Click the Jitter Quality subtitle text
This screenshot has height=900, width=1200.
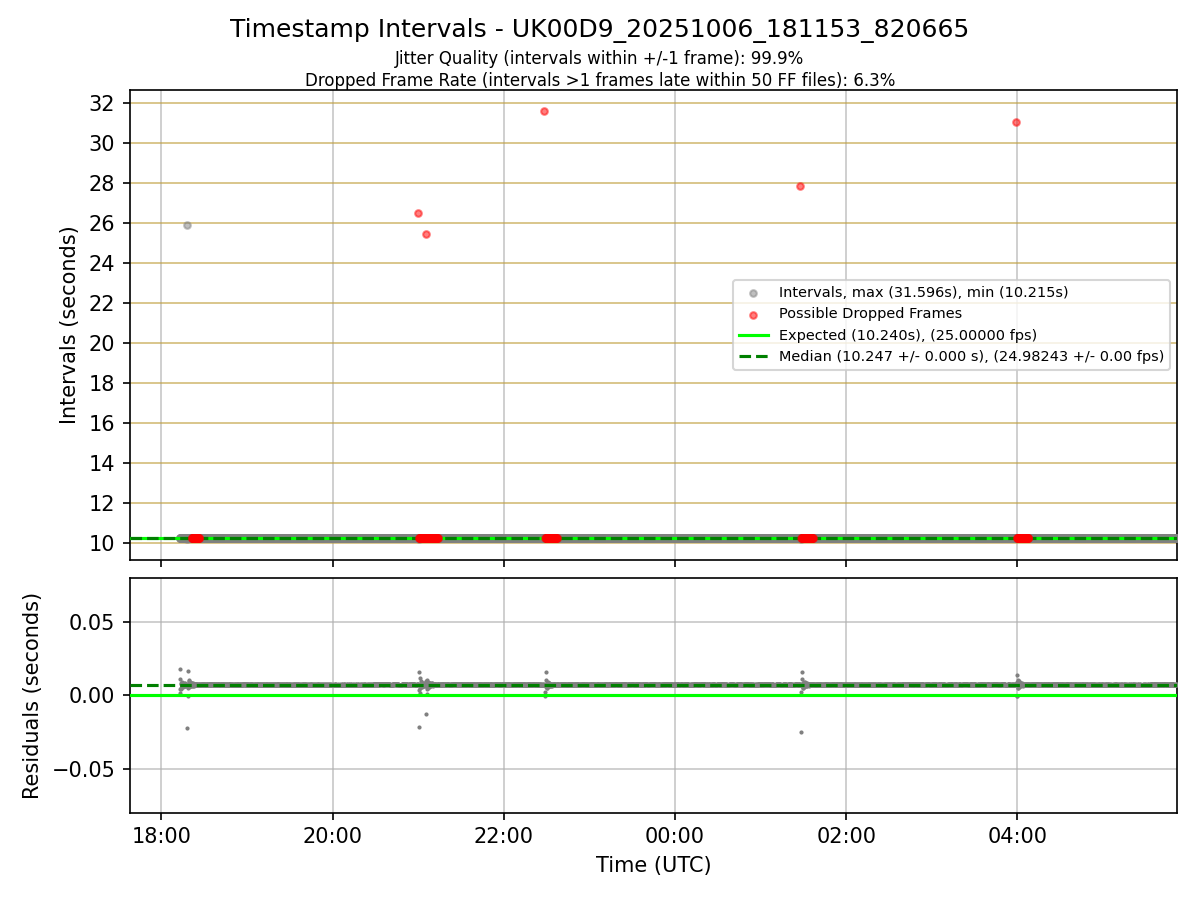point(599,58)
